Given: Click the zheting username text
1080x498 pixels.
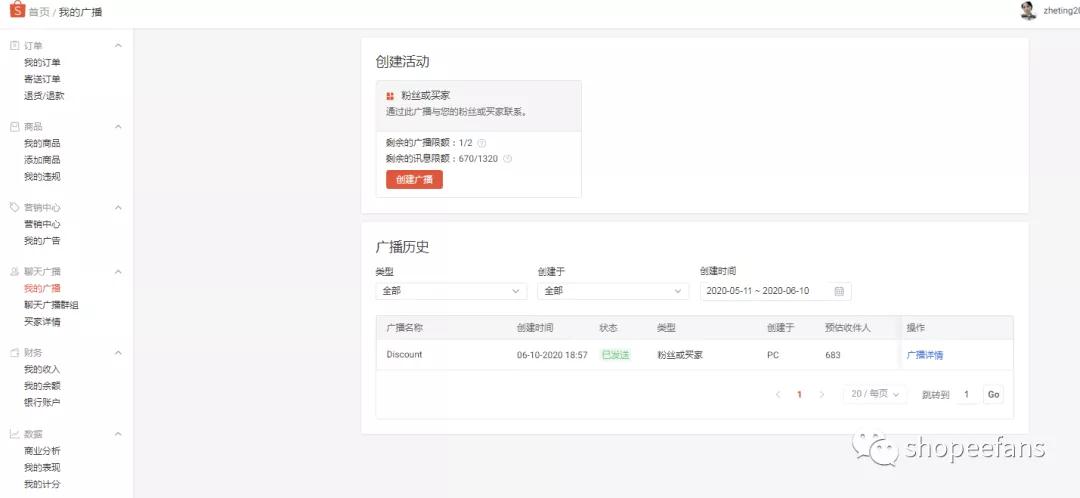Looking at the screenshot, I should point(1061,11).
